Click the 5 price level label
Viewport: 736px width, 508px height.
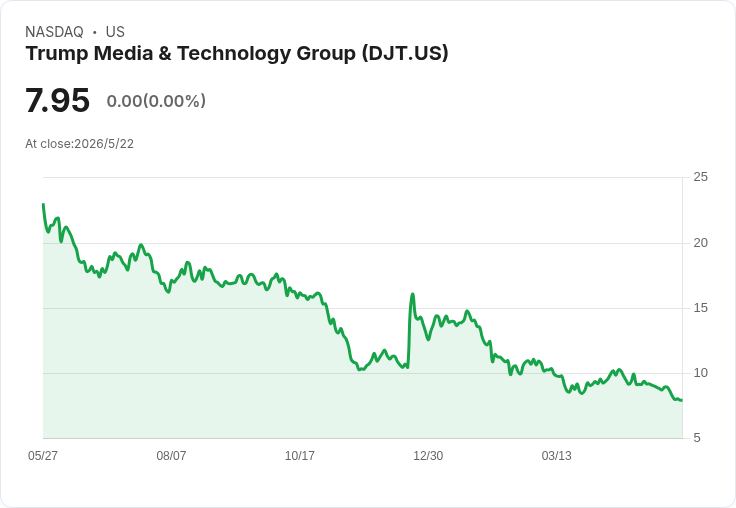(697, 438)
